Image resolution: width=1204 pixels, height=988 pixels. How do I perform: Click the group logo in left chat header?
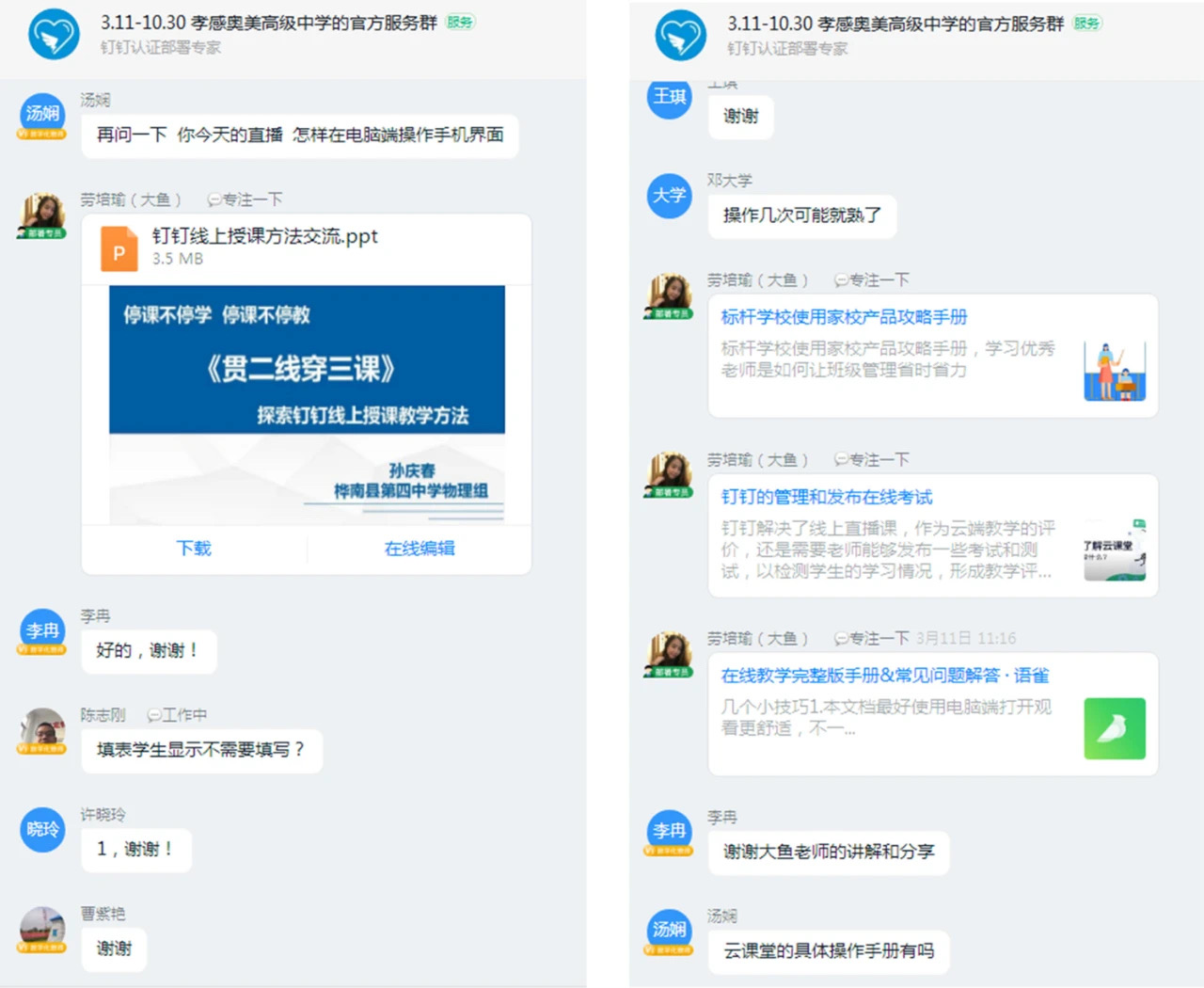54,35
